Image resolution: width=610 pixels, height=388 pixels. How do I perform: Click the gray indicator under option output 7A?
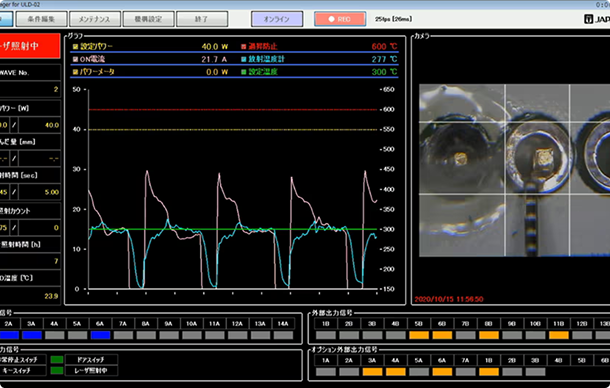tap(466, 372)
